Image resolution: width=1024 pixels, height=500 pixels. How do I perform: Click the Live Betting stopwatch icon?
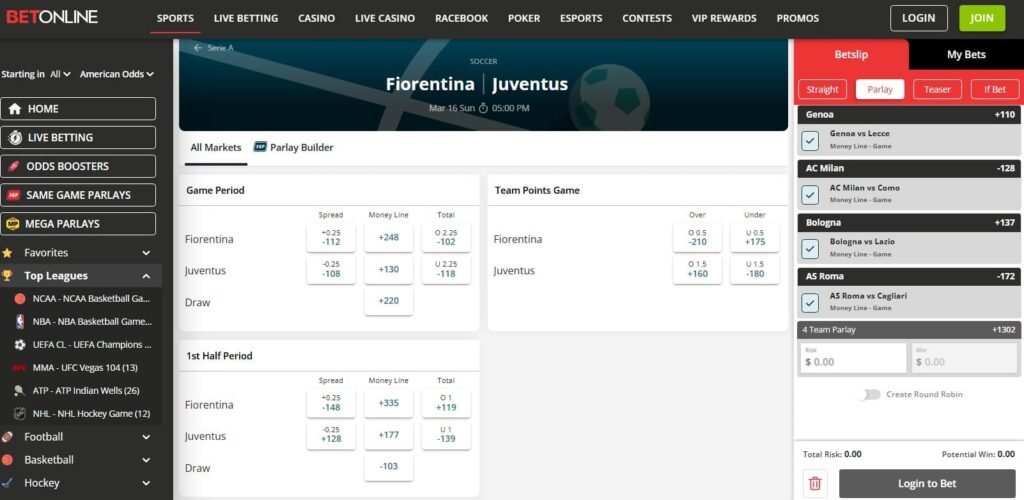coord(14,138)
